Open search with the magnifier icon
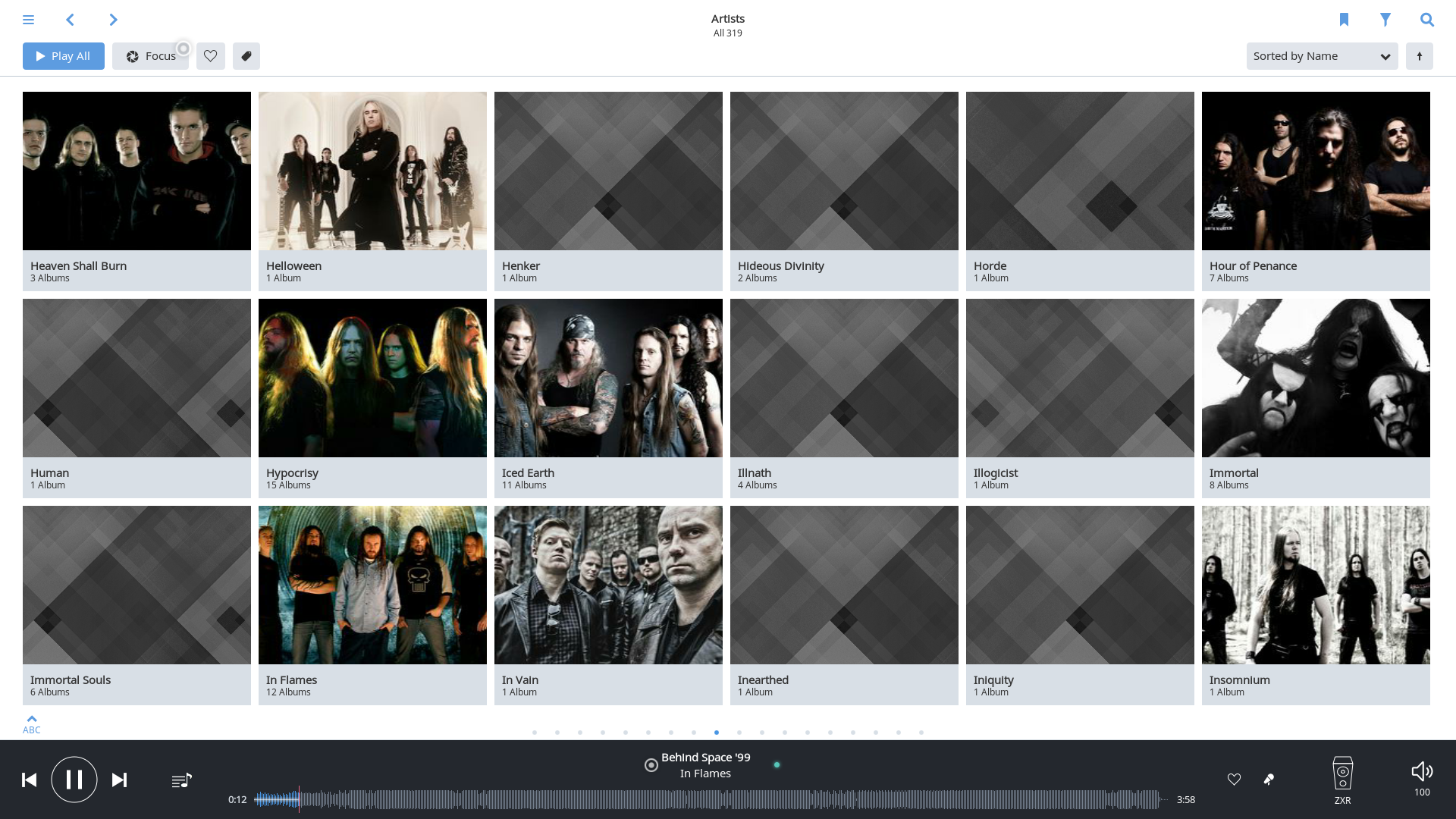Image resolution: width=1456 pixels, height=819 pixels. (x=1427, y=20)
